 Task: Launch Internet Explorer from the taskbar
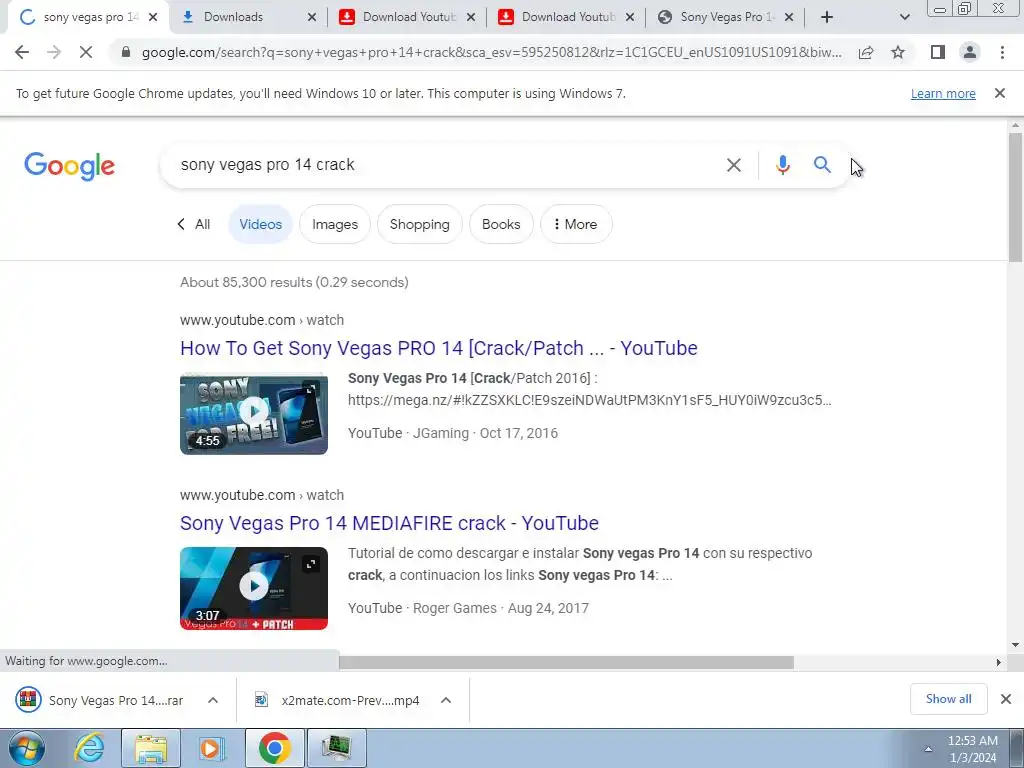89,748
